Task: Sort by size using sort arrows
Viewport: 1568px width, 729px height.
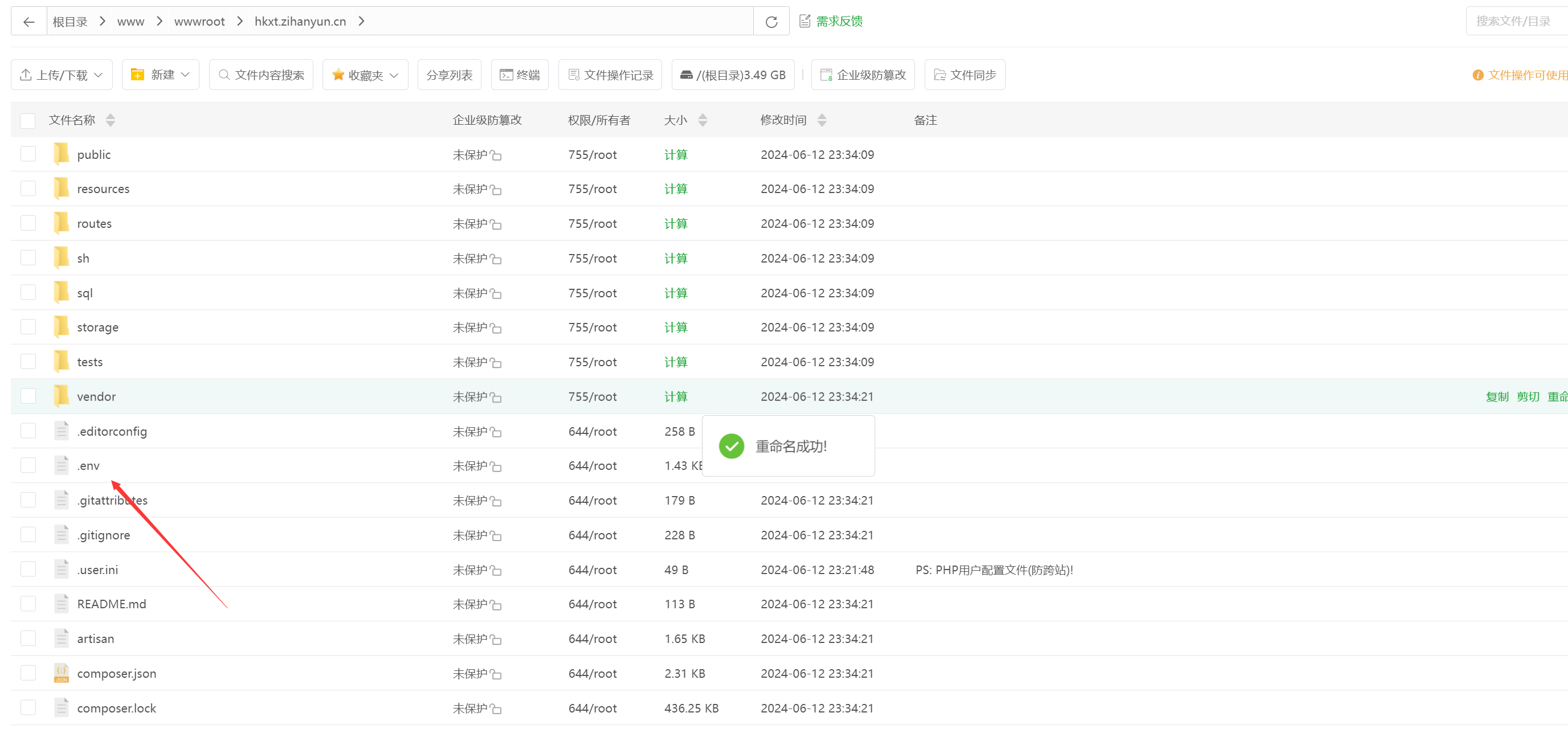Action: coord(703,120)
